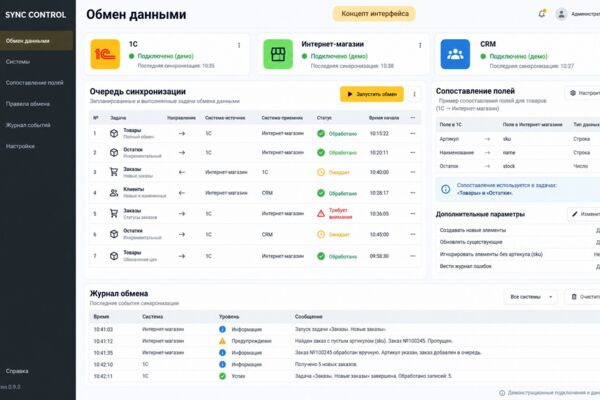The image size is (600, 400).
Task: Click the success icon of the 10:42:11 log entry
Action: [x=222, y=376]
